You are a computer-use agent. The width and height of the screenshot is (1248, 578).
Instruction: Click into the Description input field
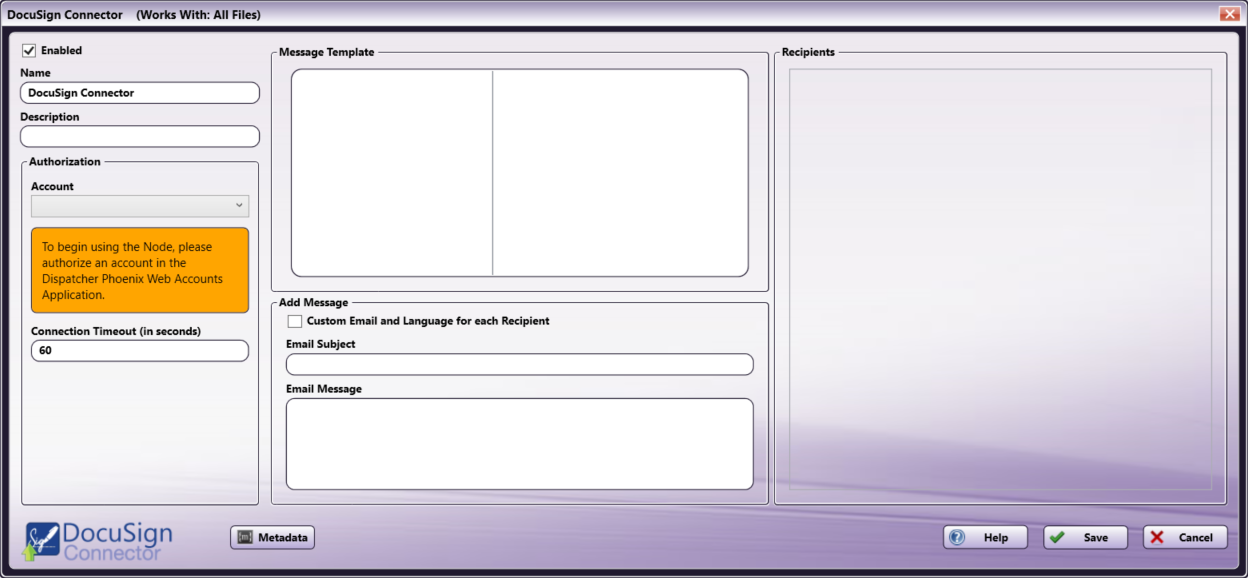(x=140, y=136)
